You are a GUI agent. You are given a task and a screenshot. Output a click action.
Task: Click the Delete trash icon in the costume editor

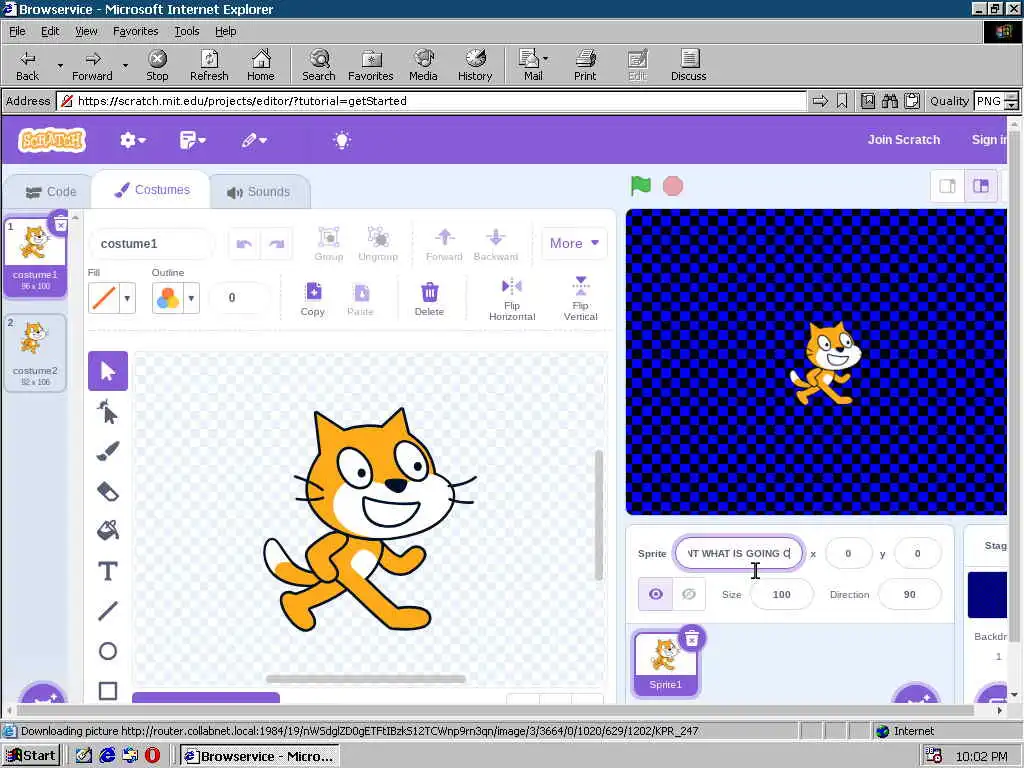(x=429, y=299)
